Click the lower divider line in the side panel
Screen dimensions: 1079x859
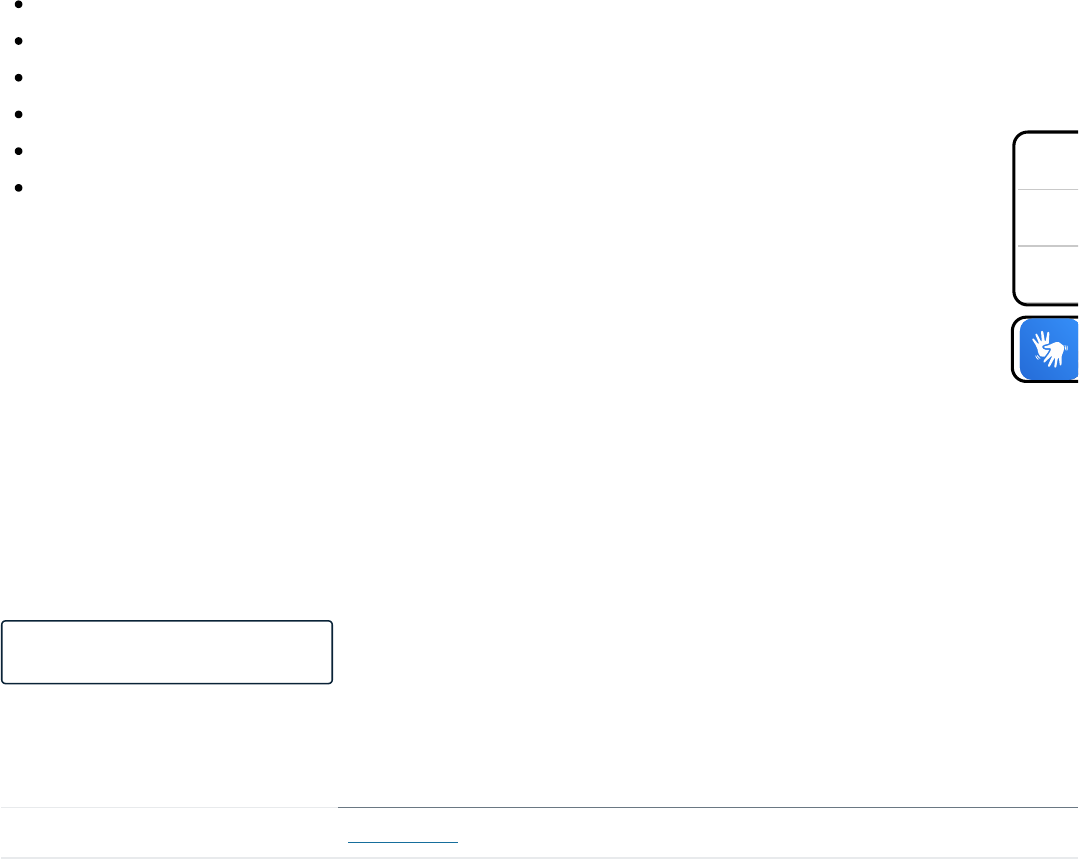pyautogui.click(x=1048, y=246)
